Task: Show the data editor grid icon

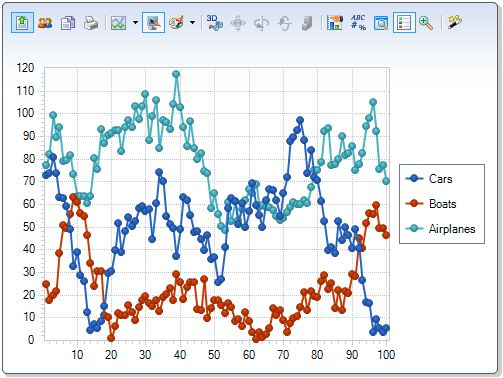Action: [381, 23]
